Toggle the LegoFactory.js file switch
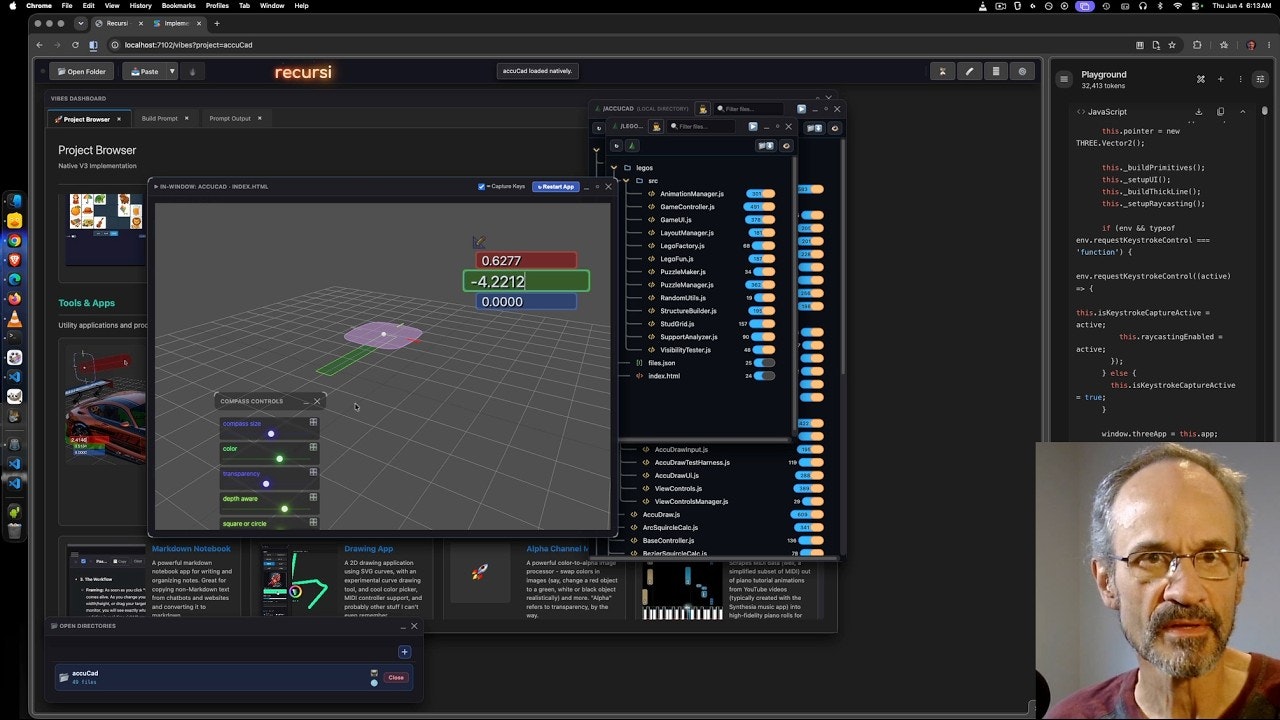1280x720 pixels. 764,246
